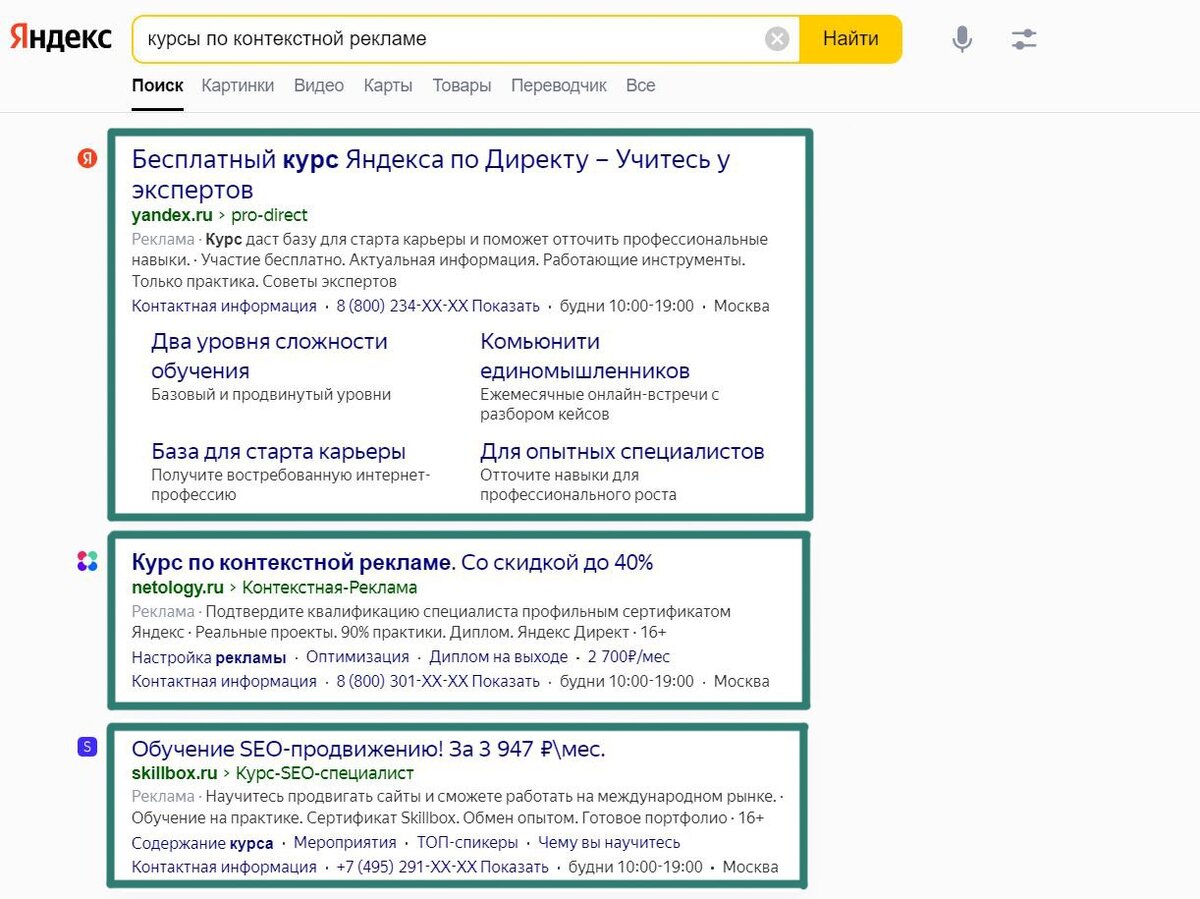
Task: Open the Переводчик tab
Action: pos(559,86)
